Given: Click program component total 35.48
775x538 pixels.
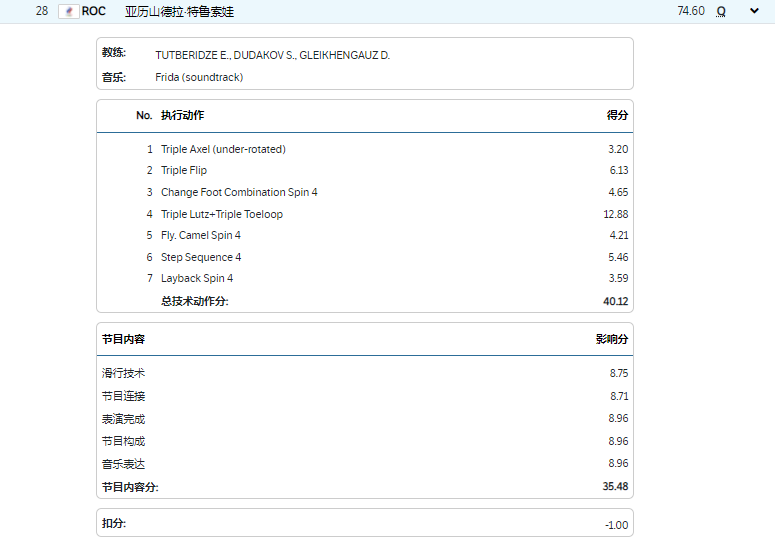Looking at the screenshot, I should (x=615, y=487).
